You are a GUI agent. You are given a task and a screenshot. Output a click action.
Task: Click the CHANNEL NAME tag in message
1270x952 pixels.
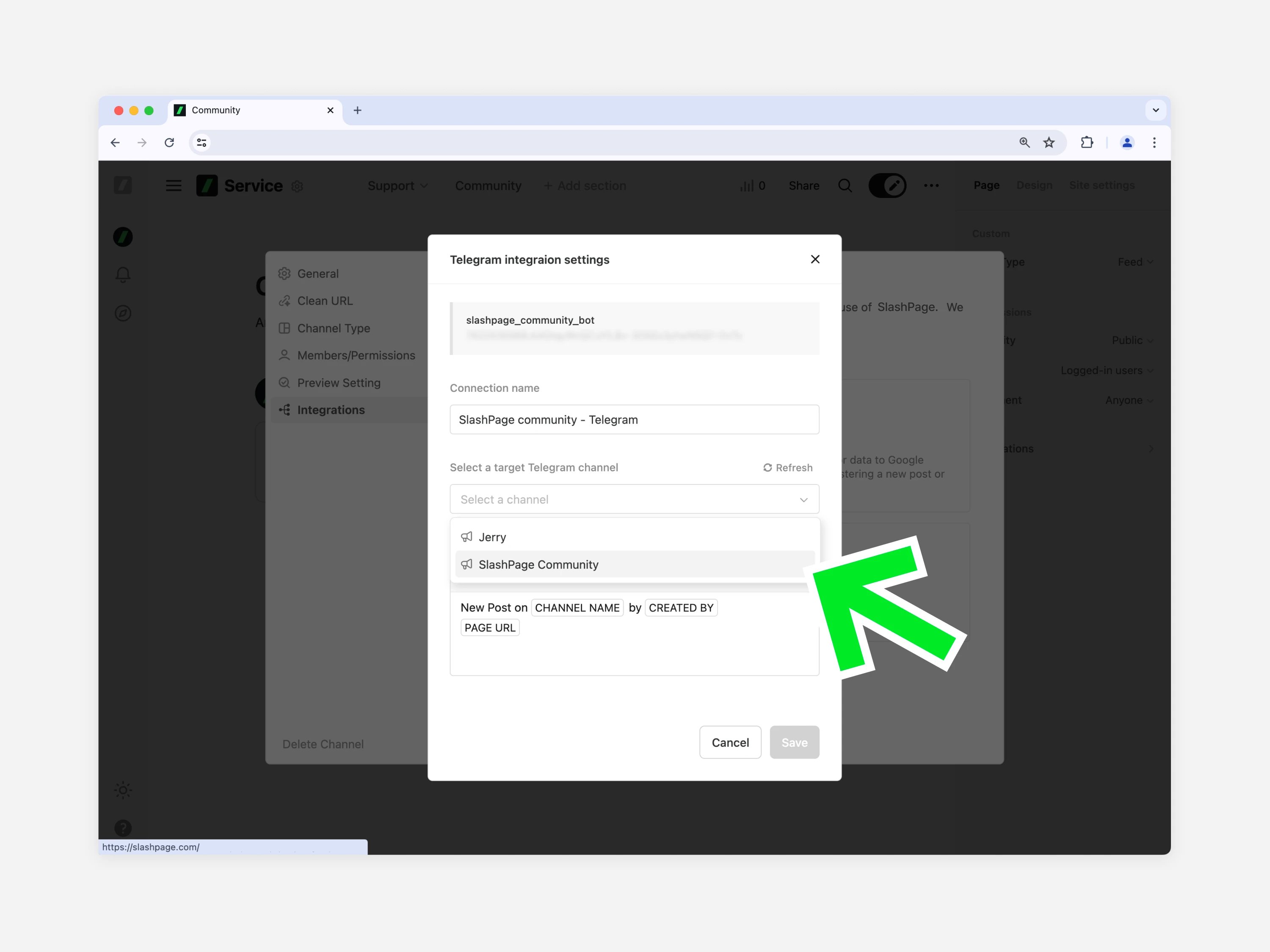(x=577, y=608)
